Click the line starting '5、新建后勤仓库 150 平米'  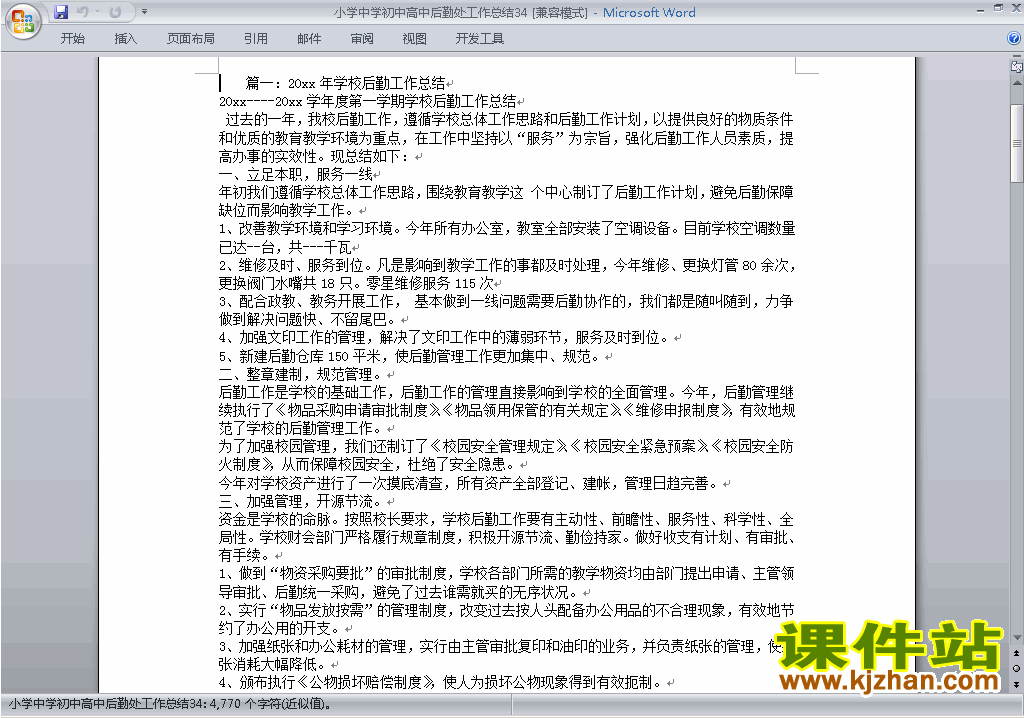coord(409,356)
